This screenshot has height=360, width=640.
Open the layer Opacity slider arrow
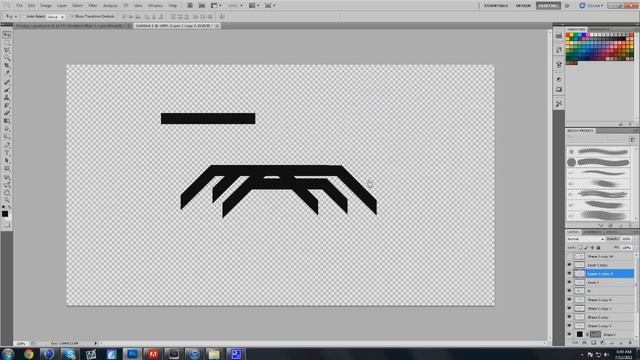[x=635, y=239]
